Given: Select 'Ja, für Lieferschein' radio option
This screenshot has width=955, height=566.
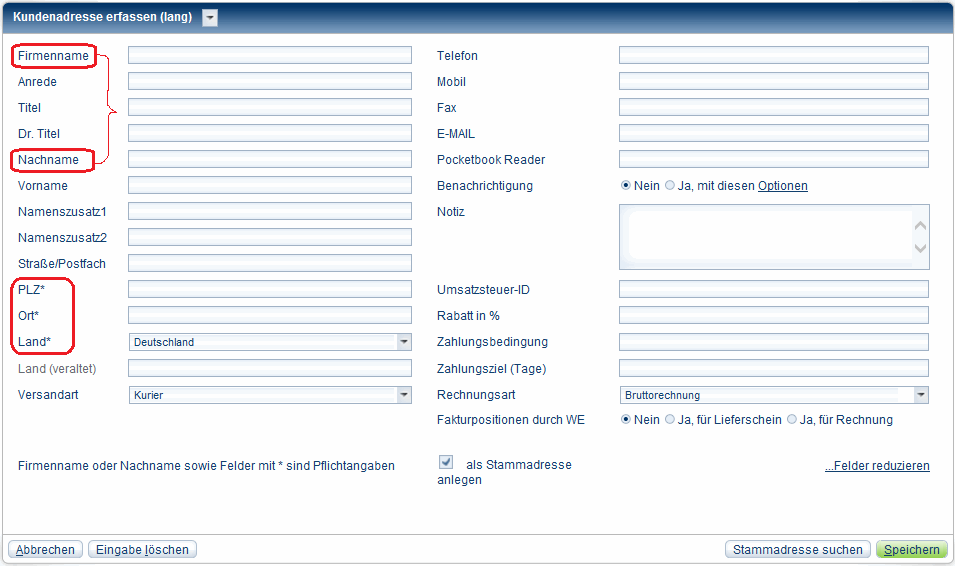Looking at the screenshot, I should point(670,420).
